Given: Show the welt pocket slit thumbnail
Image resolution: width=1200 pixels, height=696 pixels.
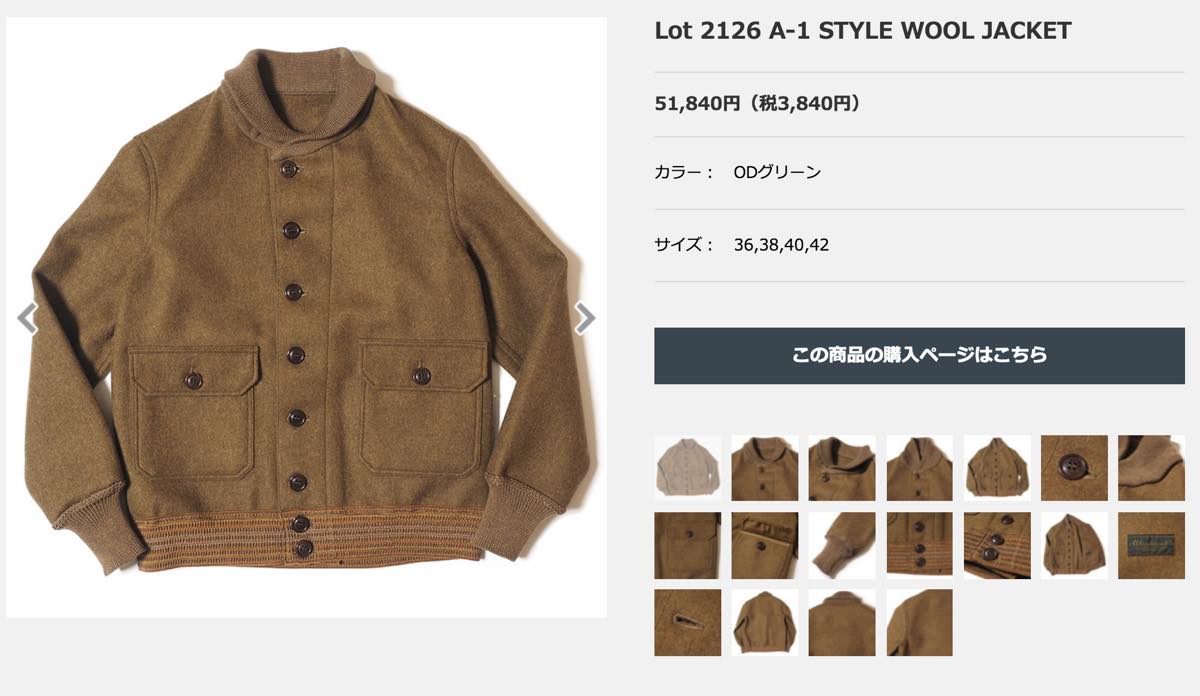Looking at the screenshot, I should click(687, 622).
